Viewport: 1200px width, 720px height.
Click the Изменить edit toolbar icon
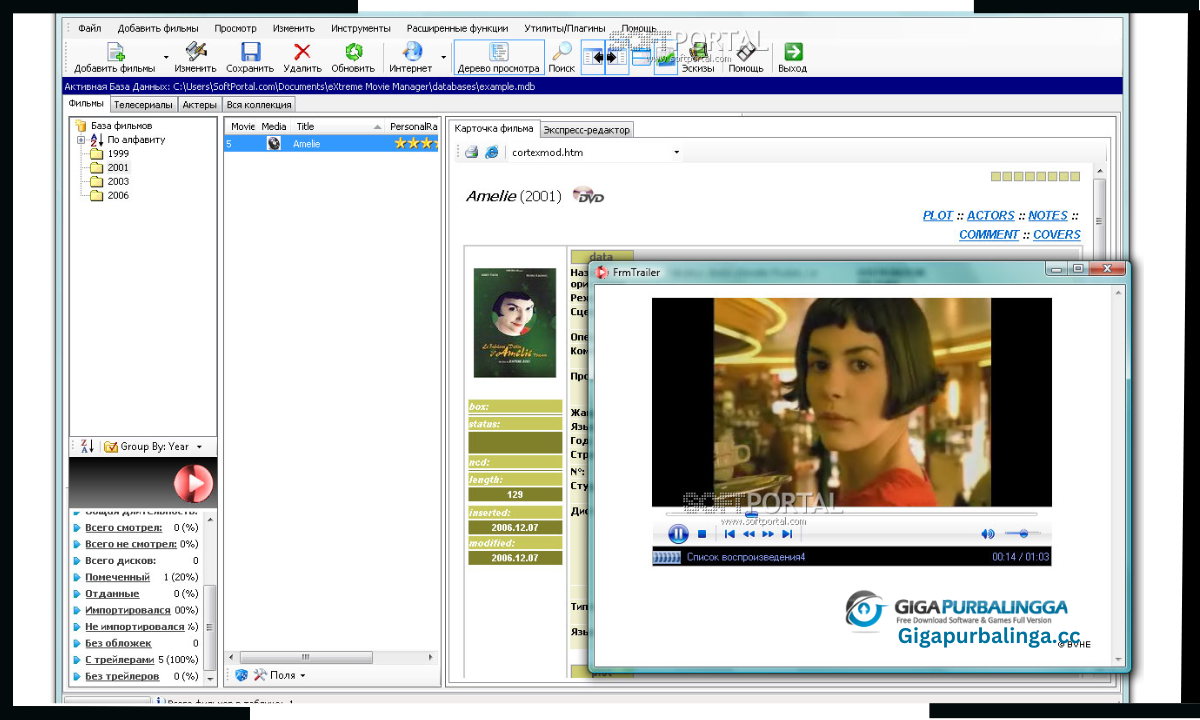coord(196,52)
